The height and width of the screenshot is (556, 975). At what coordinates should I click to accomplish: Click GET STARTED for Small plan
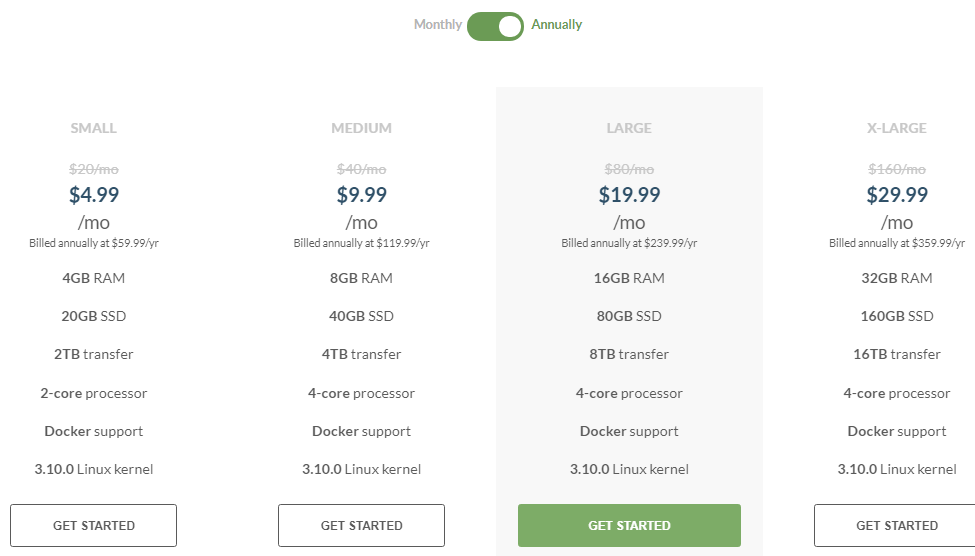tap(93, 526)
